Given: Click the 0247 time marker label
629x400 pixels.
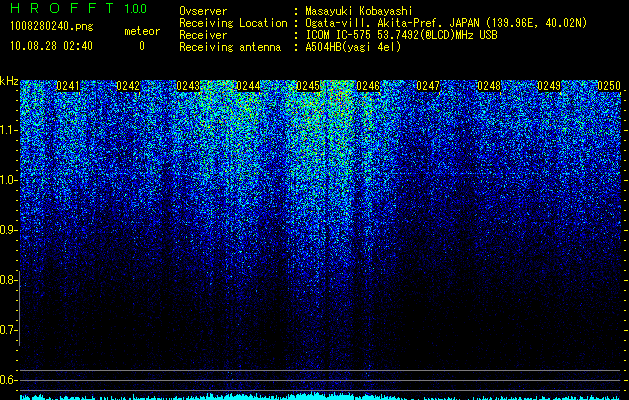Looking at the screenshot, I should tap(428, 86).
